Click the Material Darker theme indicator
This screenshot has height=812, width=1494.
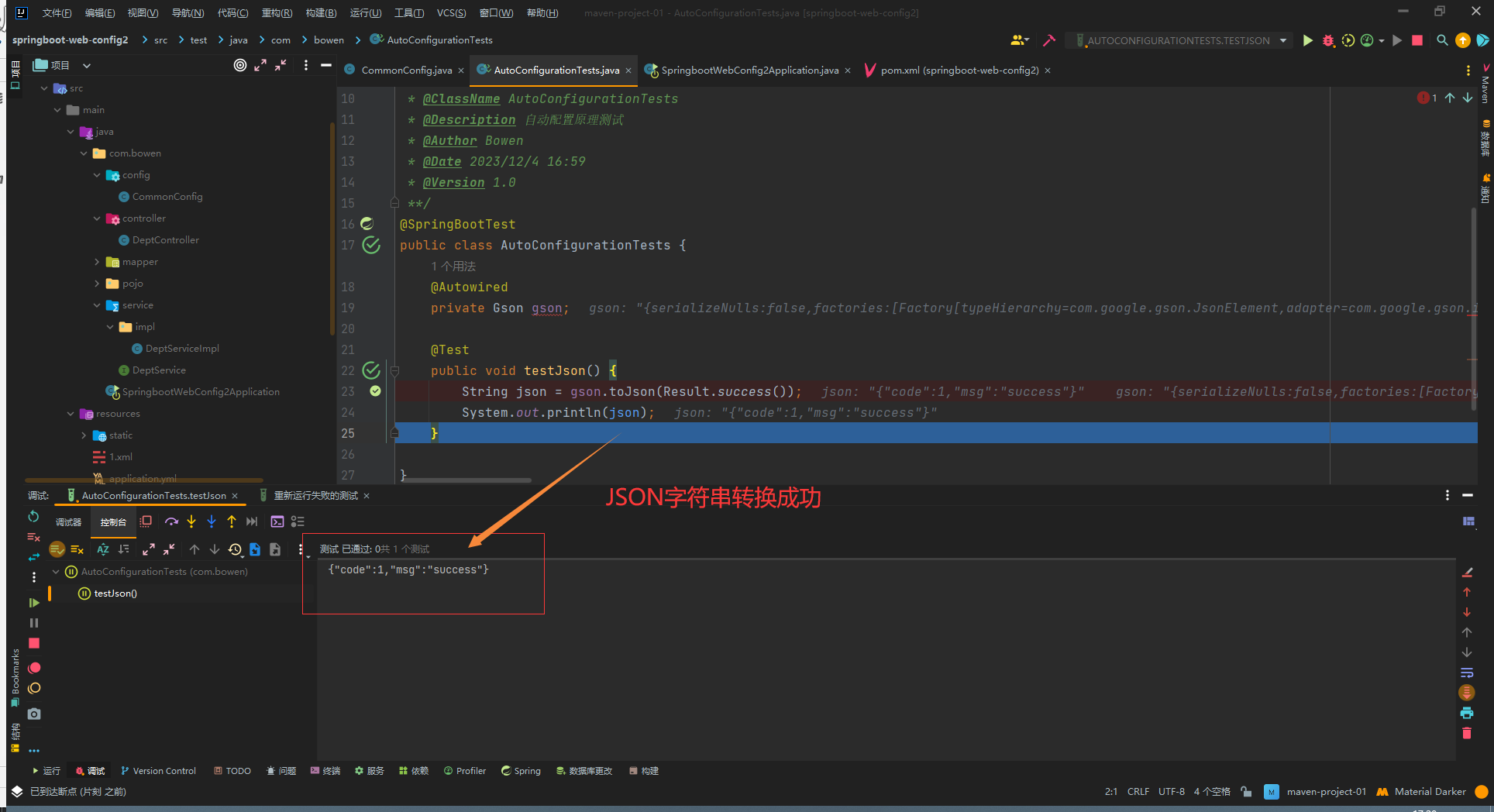pyautogui.click(x=1422, y=792)
